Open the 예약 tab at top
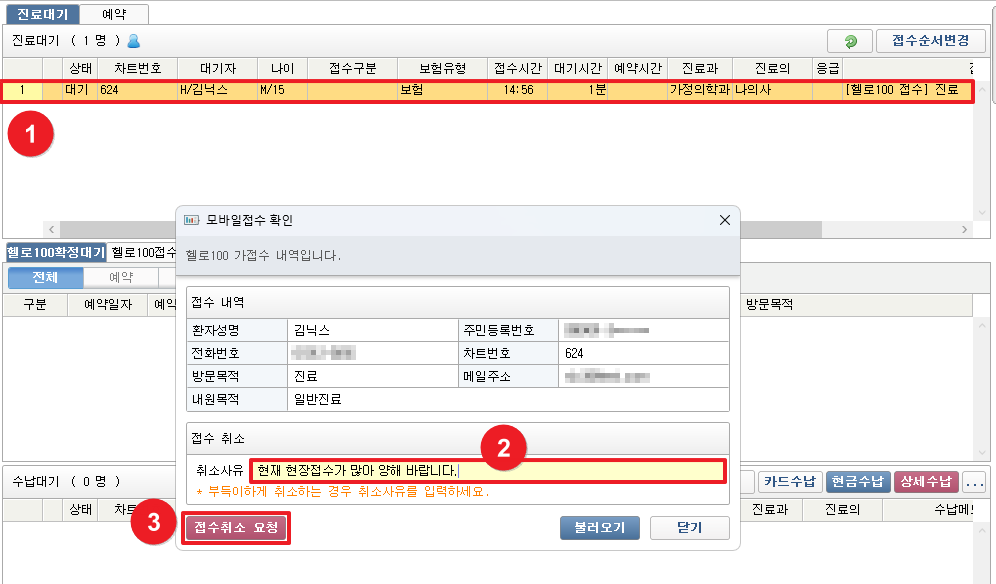 (x=113, y=14)
